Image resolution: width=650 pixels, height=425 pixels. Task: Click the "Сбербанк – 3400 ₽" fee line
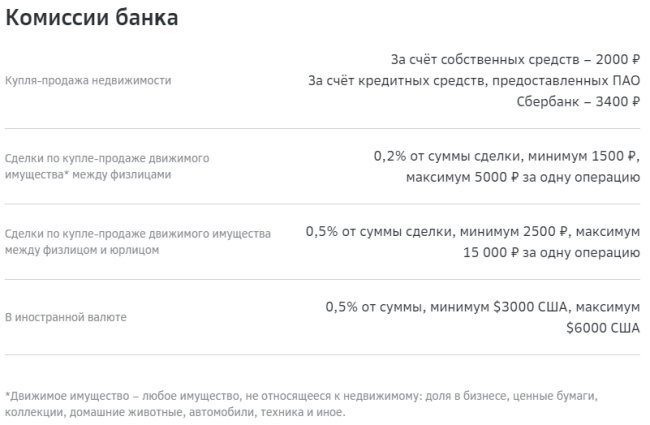pyautogui.click(x=578, y=102)
